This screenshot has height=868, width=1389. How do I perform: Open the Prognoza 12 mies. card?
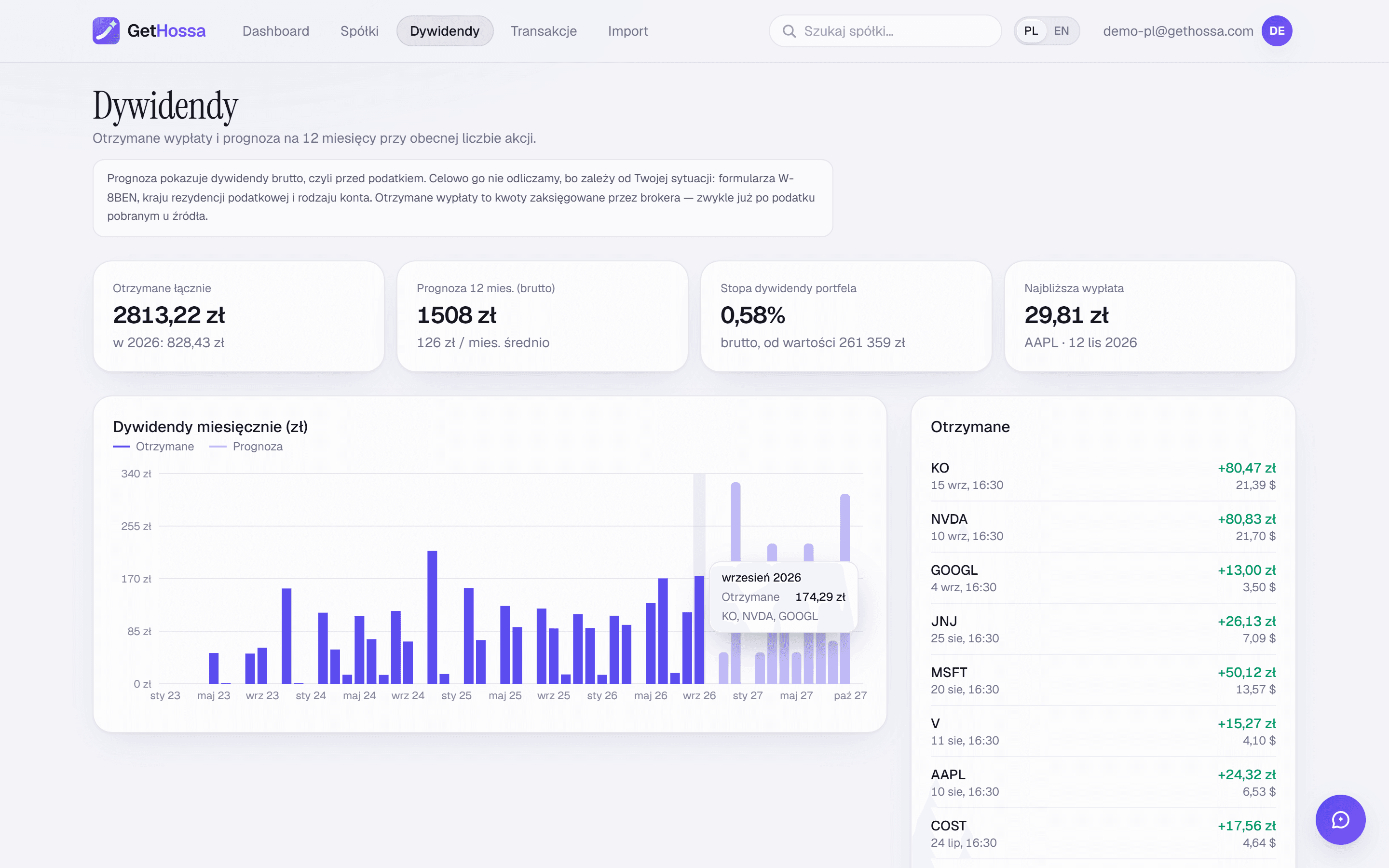[543, 316]
